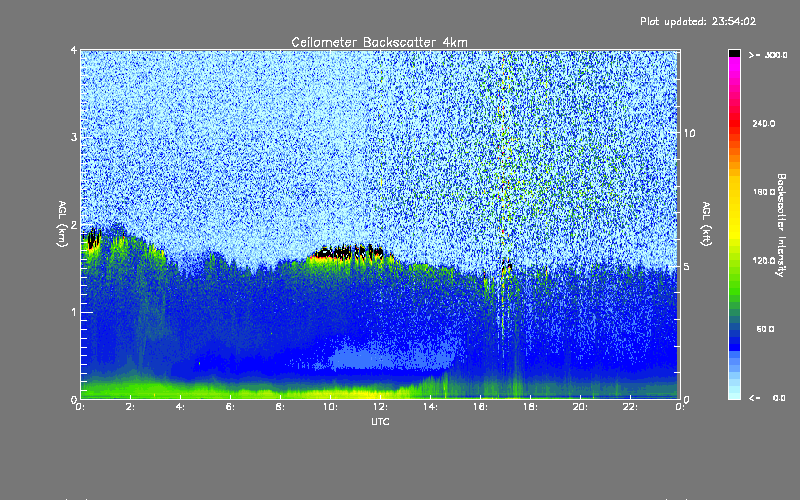Click the 60.0 colorbar value
The width and height of the screenshot is (800, 500).
pyautogui.click(x=765, y=330)
